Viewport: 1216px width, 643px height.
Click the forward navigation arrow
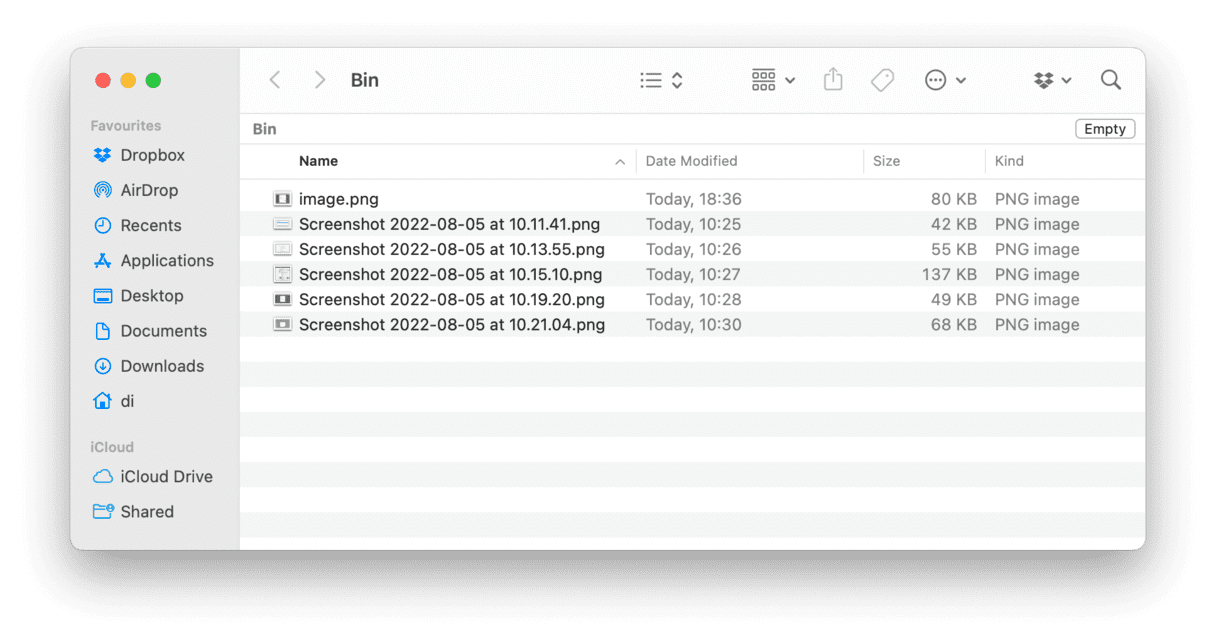[318, 80]
